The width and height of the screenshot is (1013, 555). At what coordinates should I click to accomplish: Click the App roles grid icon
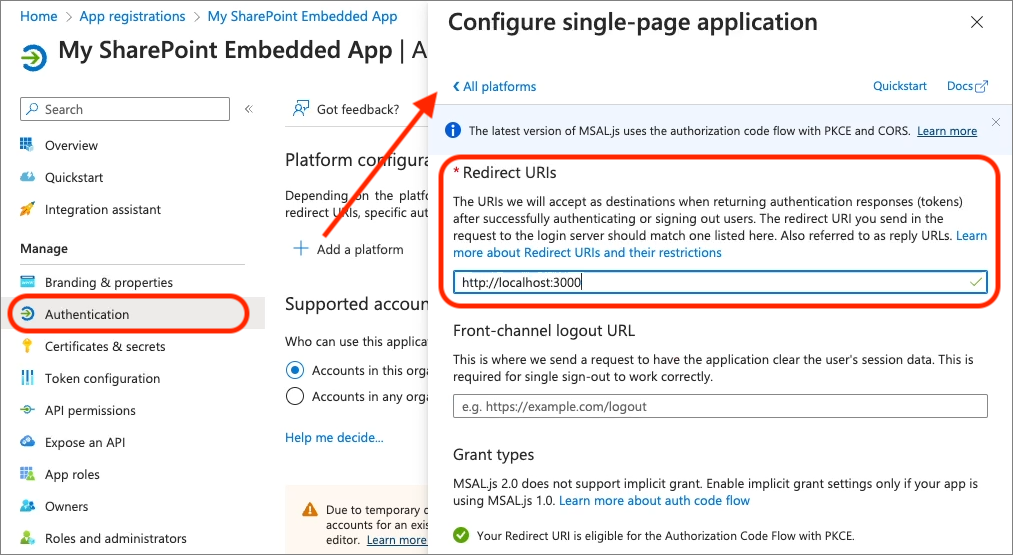click(x=27, y=474)
